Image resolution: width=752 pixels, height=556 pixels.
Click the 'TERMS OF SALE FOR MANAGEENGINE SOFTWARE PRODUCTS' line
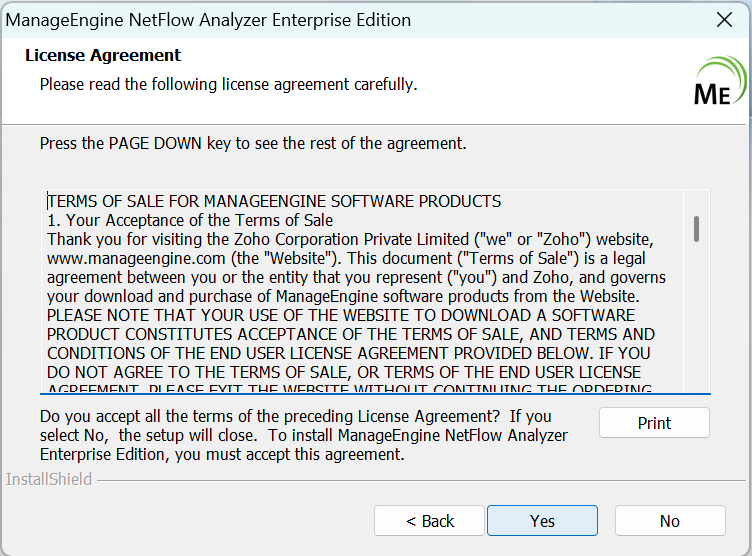[274, 201]
